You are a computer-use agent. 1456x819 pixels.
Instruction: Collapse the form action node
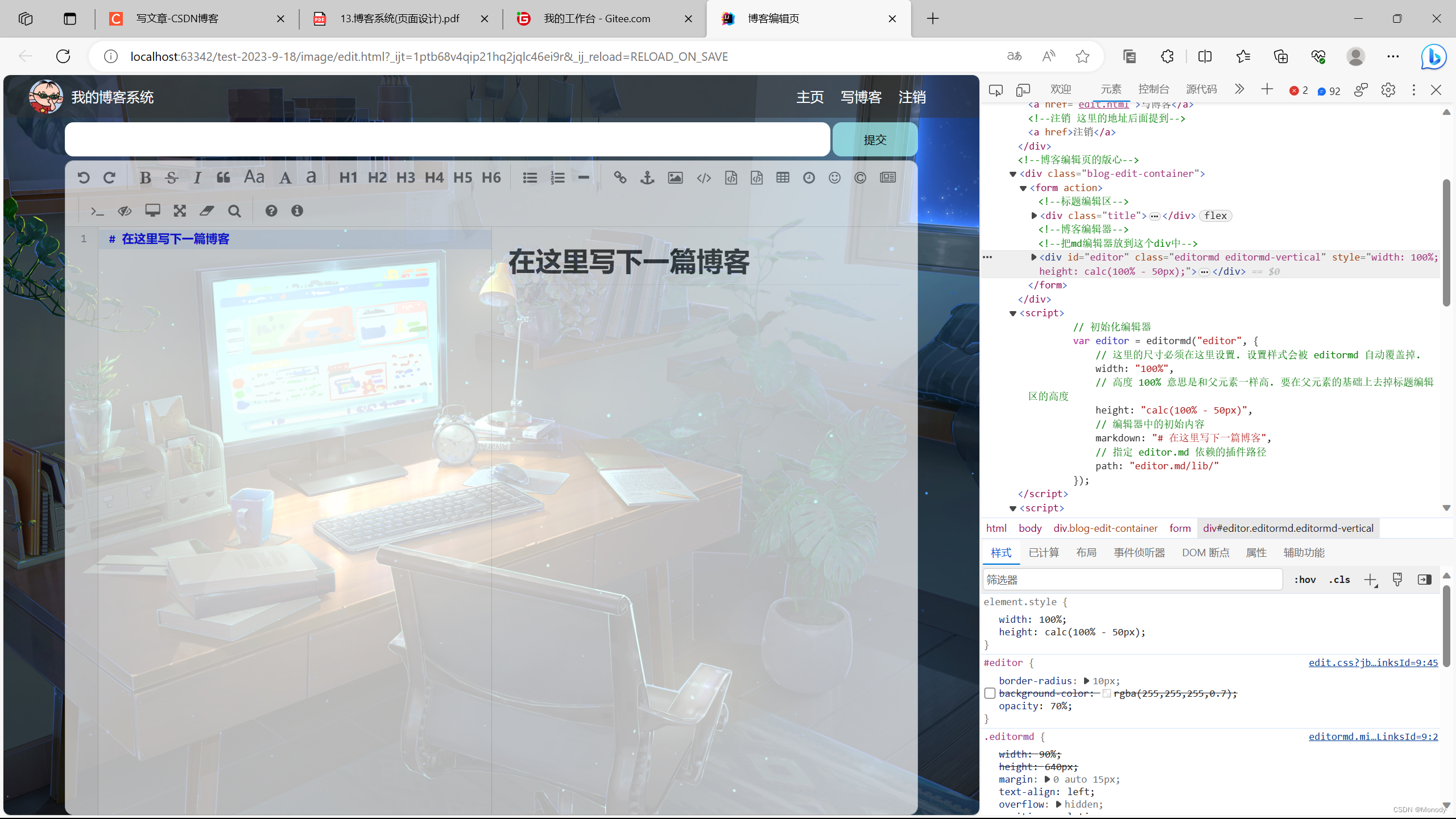point(1023,188)
